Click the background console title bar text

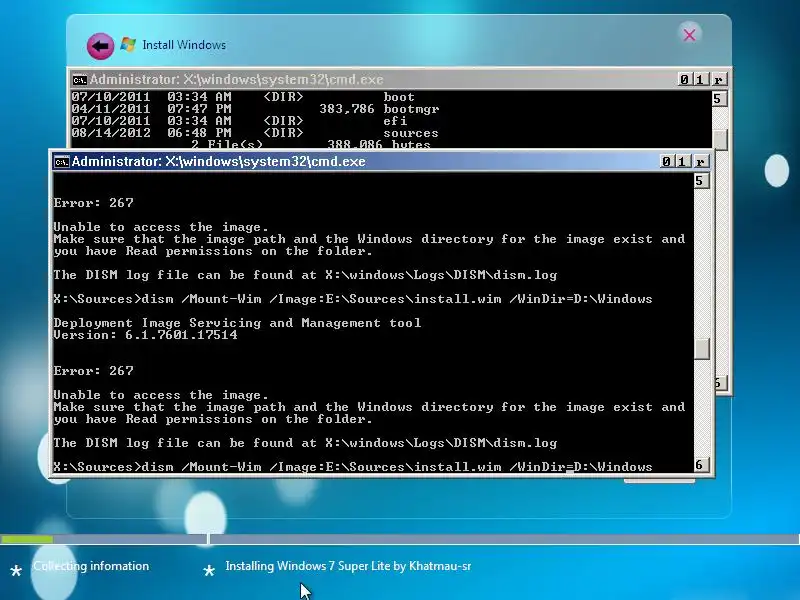(237, 80)
